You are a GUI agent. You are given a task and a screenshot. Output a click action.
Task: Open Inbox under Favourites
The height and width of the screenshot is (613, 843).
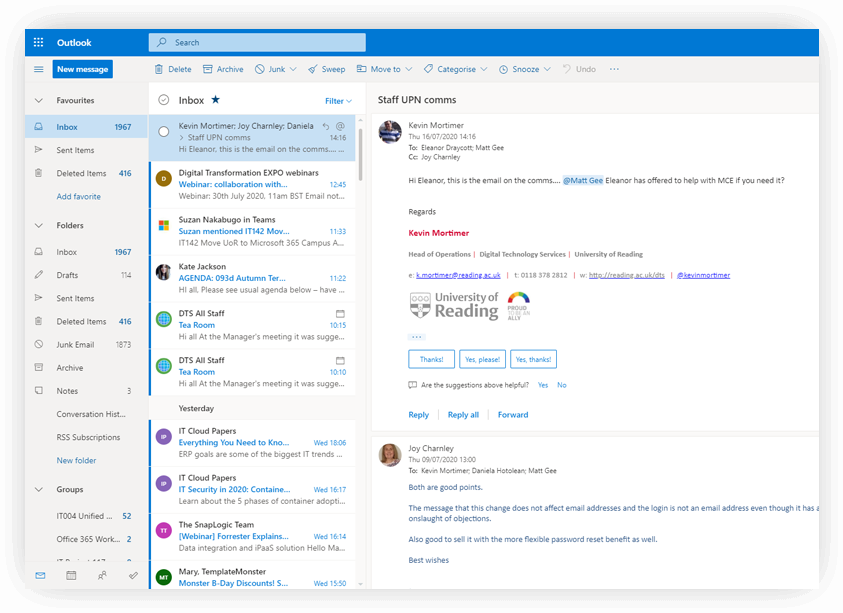tap(87, 127)
